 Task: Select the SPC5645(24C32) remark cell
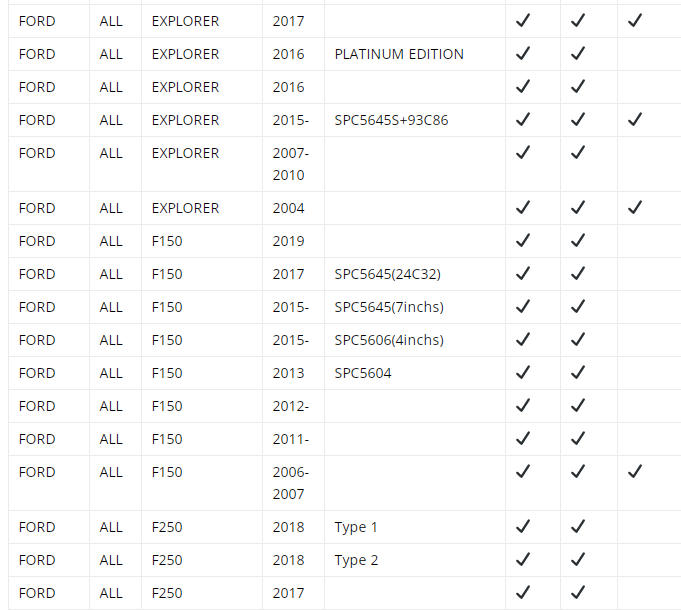click(x=415, y=274)
